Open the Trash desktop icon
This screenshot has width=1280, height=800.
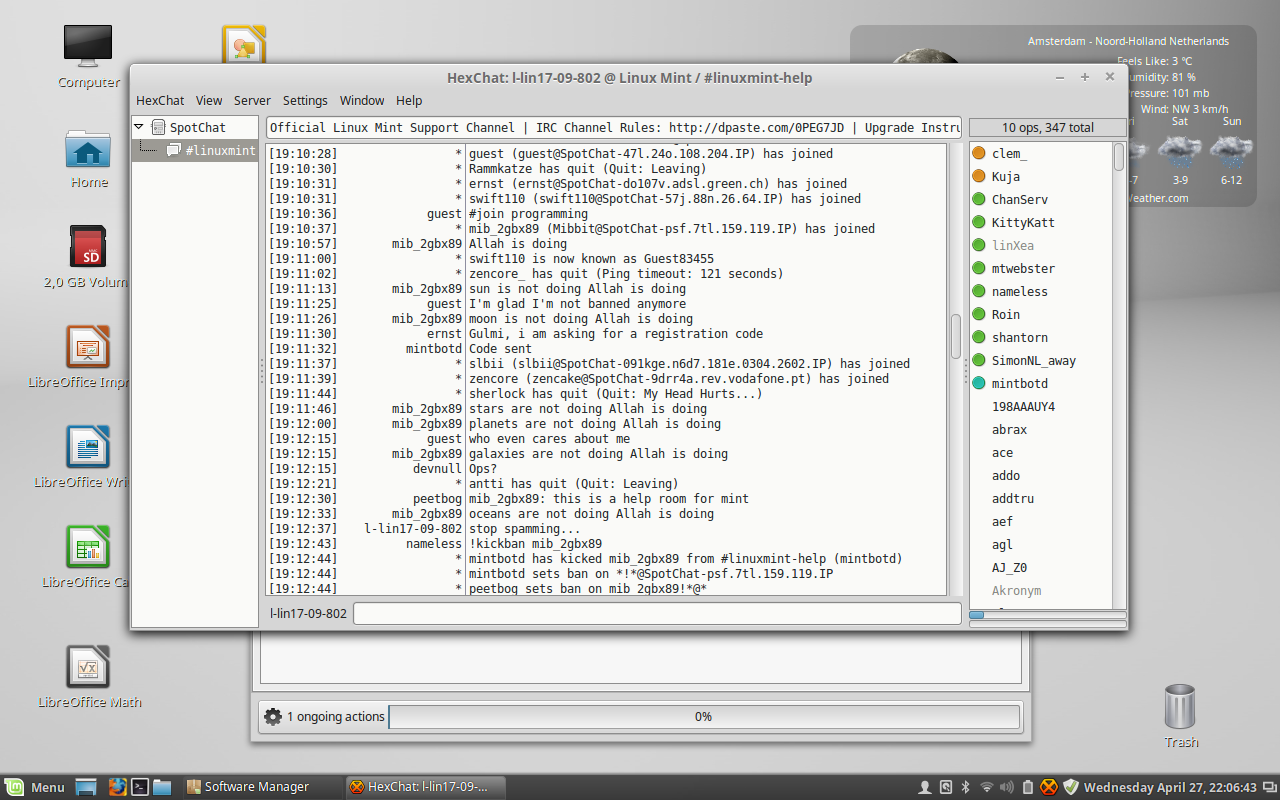[x=1180, y=708]
